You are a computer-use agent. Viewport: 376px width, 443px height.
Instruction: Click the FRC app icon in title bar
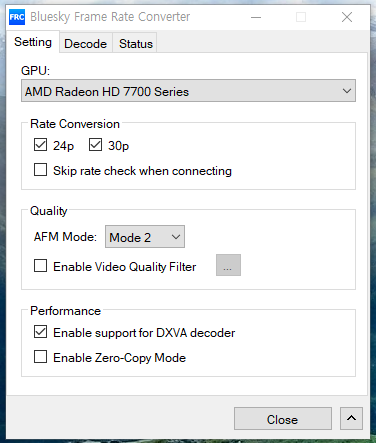pyautogui.click(x=17, y=17)
